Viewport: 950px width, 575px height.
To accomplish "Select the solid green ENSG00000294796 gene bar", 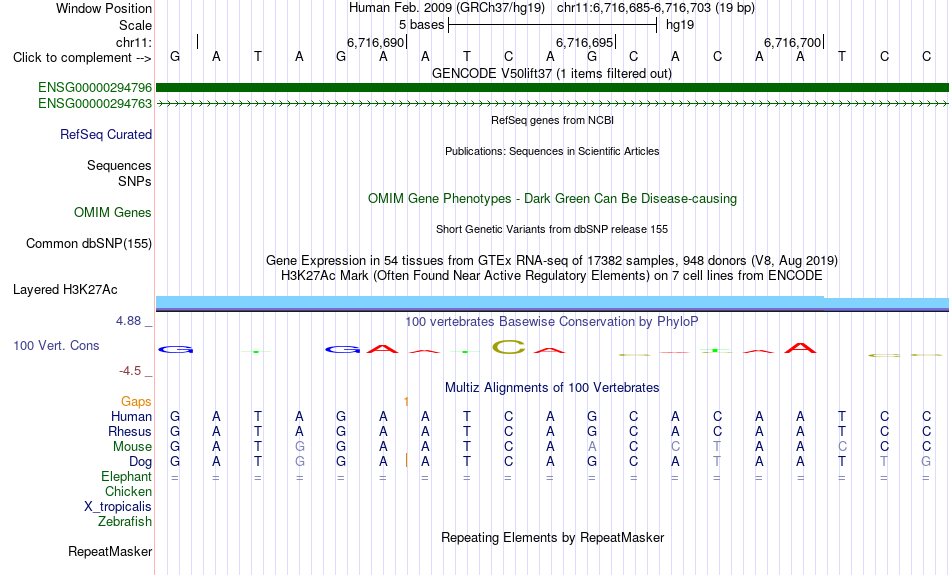I will pos(552,88).
